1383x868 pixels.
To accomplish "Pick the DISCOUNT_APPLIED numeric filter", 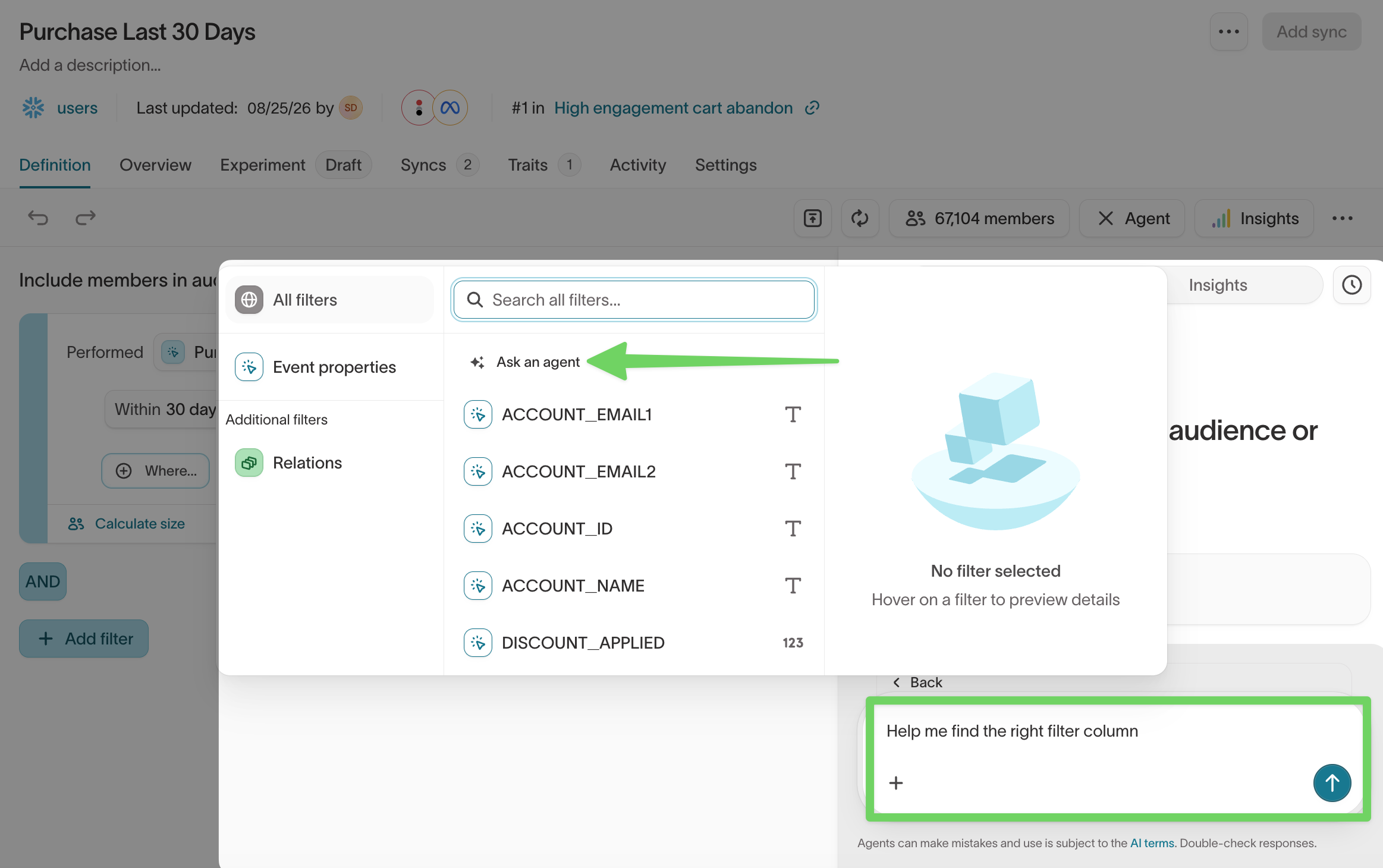I will (633, 643).
